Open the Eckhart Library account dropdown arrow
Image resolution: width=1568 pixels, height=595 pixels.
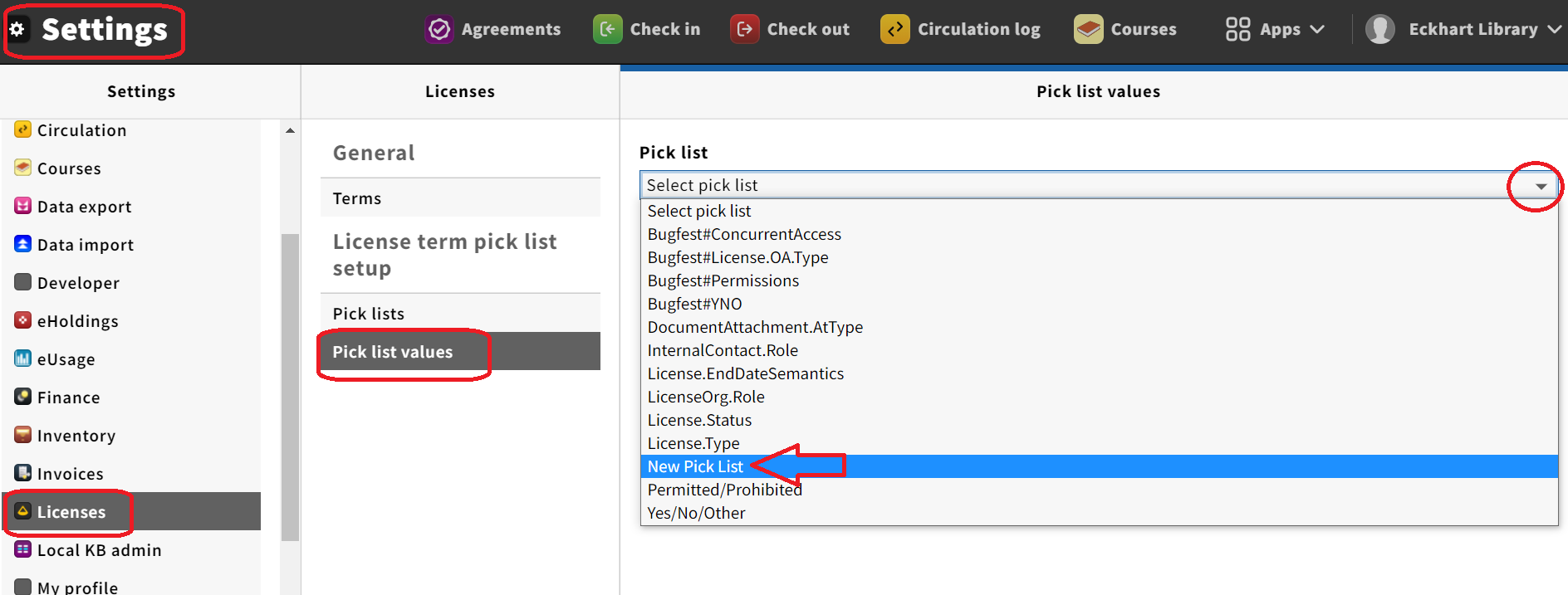tap(1554, 29)
